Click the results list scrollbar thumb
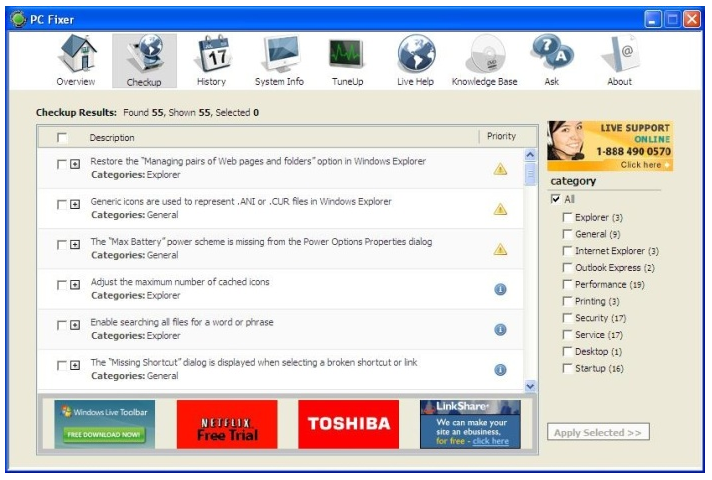Screen dimensions: 712x480 530,174
